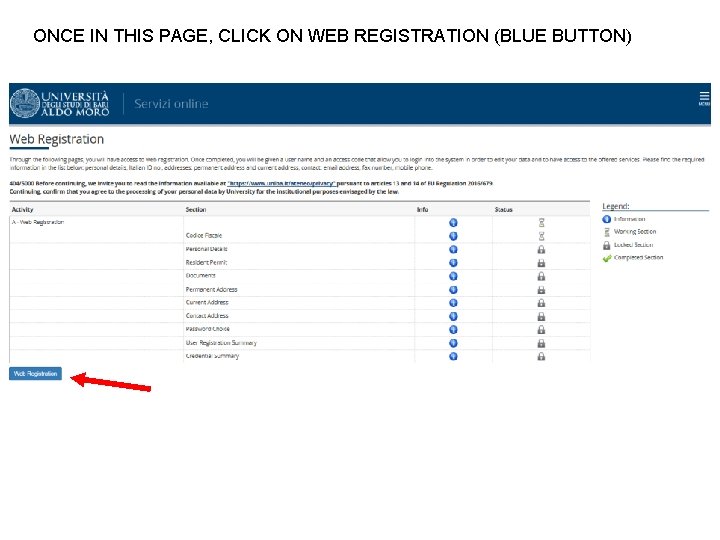The image size is (720, 540).
Task: Click info icon for Current Address
Action: click(453, 303)
